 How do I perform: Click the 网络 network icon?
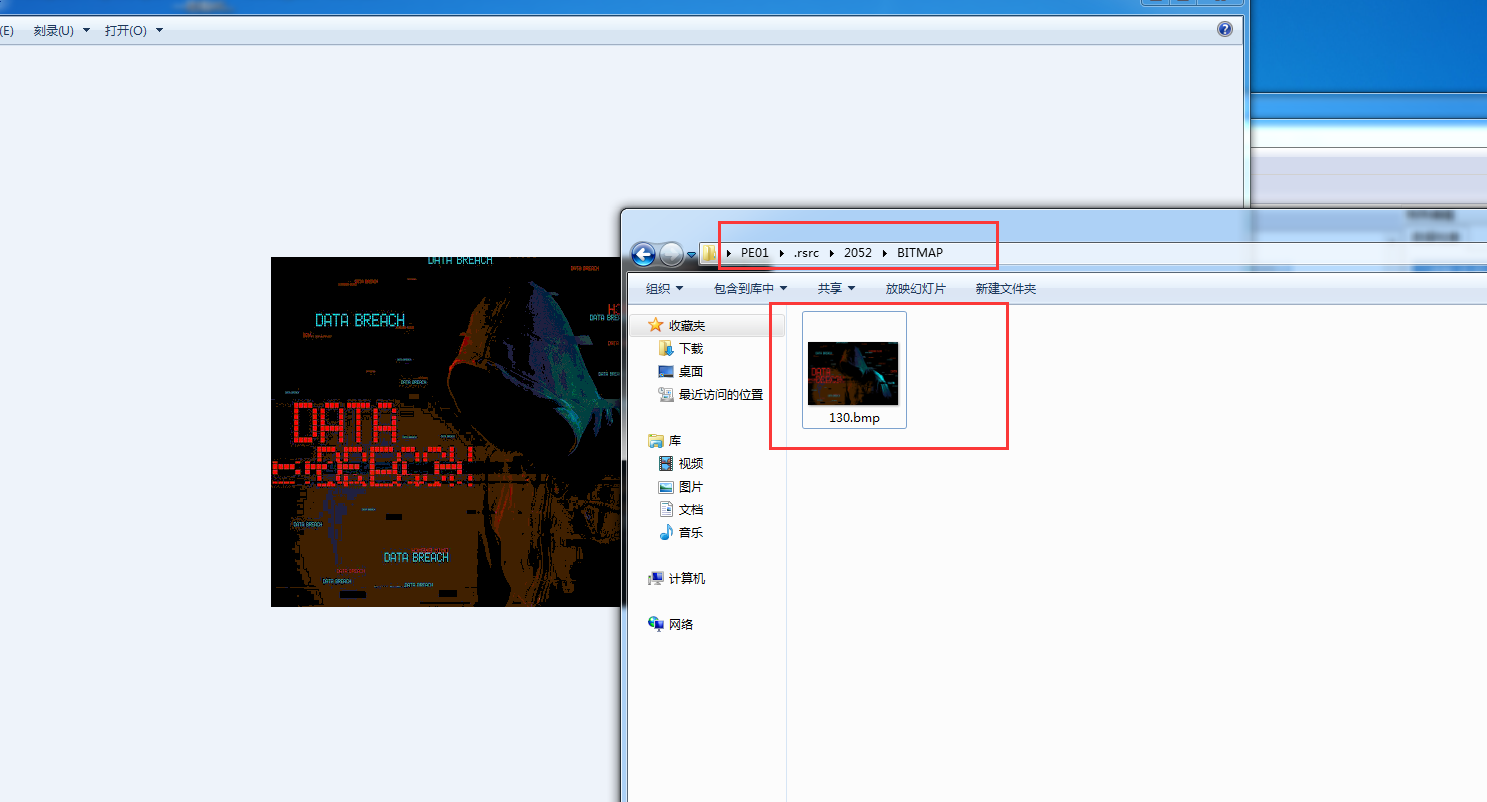[656, 624]
